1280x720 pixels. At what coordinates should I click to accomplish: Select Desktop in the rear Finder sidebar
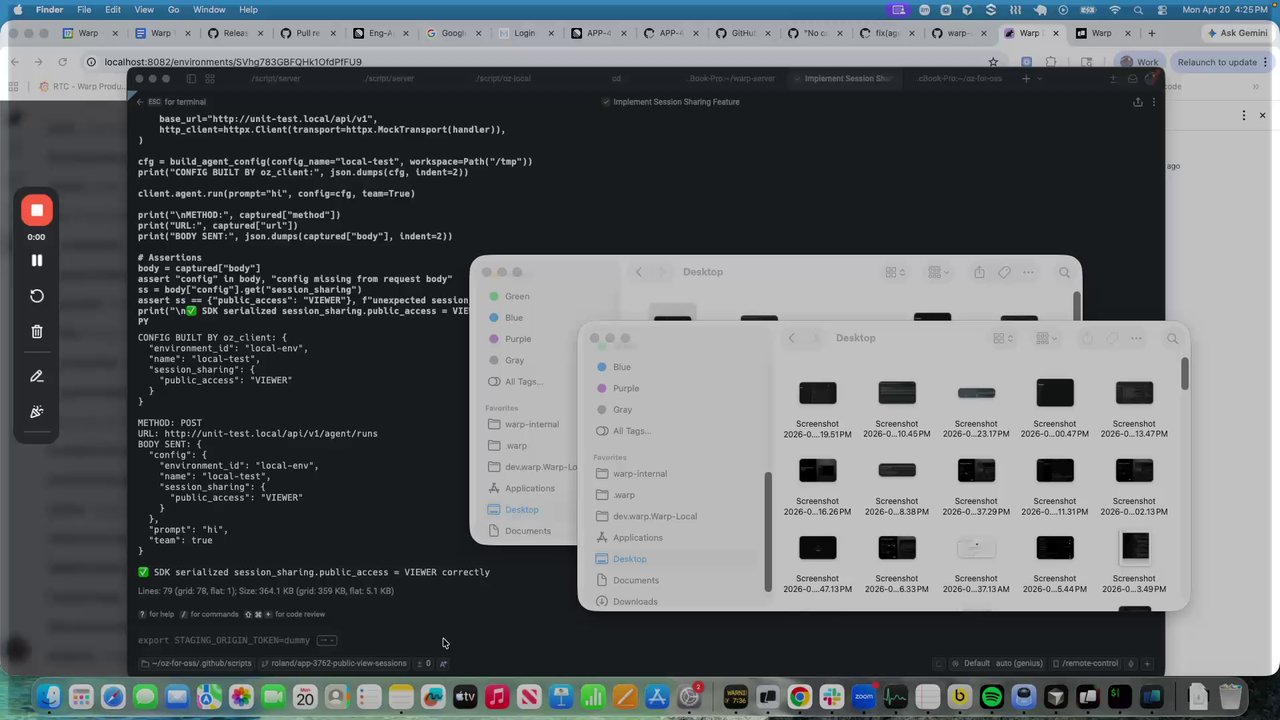521,510
